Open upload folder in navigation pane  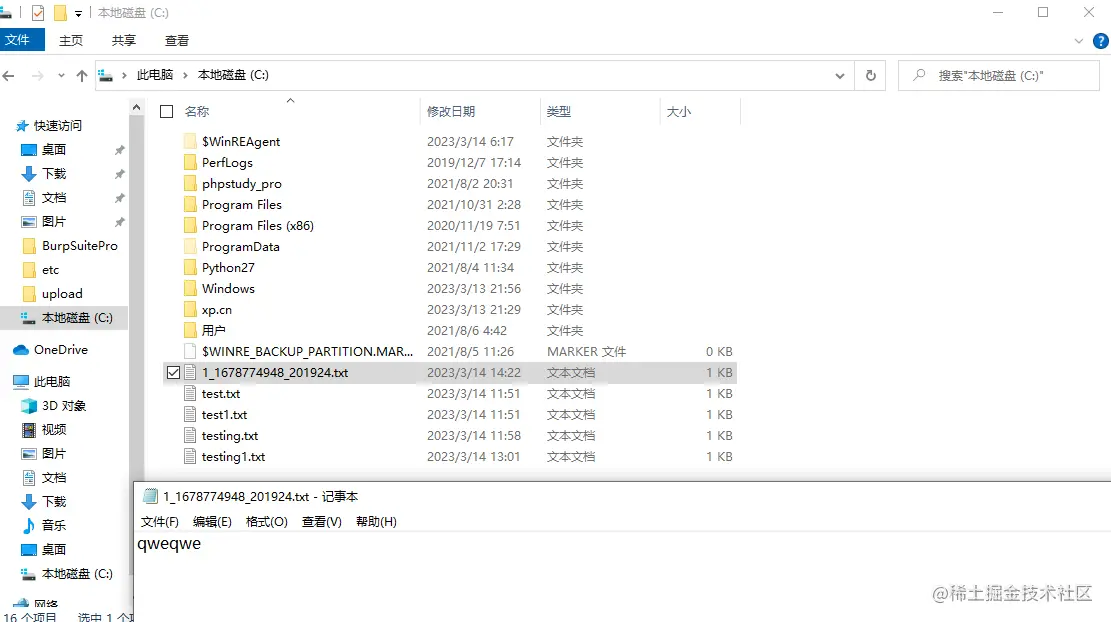point(62,294)
